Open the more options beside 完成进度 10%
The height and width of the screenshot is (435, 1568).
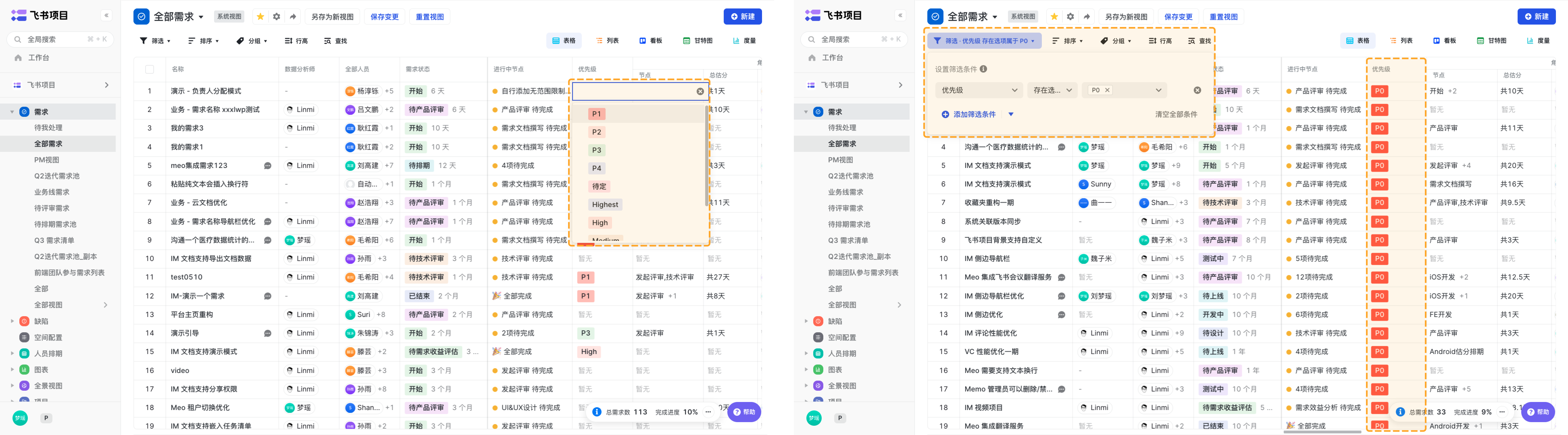coord(708,412)
